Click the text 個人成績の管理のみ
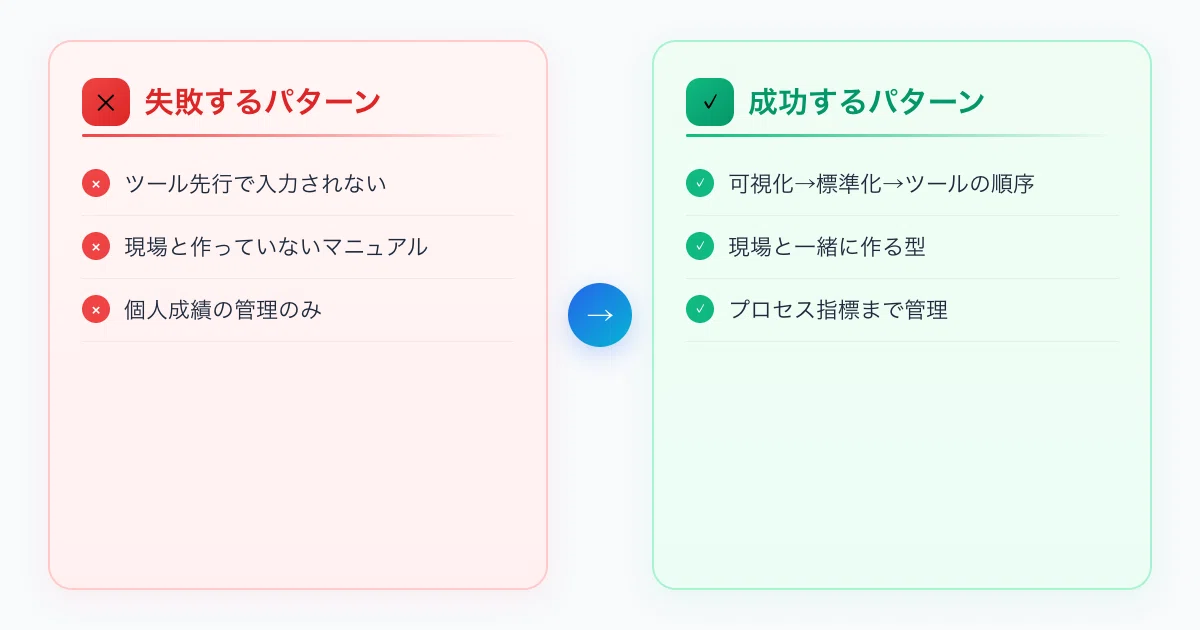Viewport: 1200px width, 630px height. (223, 310)
